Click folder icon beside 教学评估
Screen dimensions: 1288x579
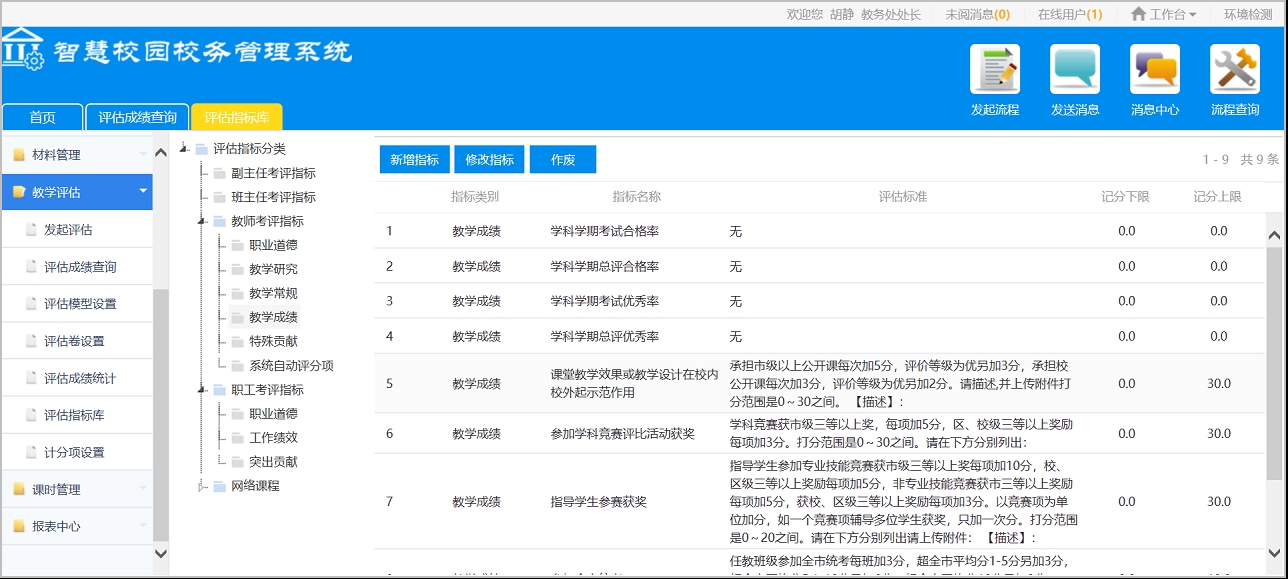pyautogui.click(x=18, y=192)
